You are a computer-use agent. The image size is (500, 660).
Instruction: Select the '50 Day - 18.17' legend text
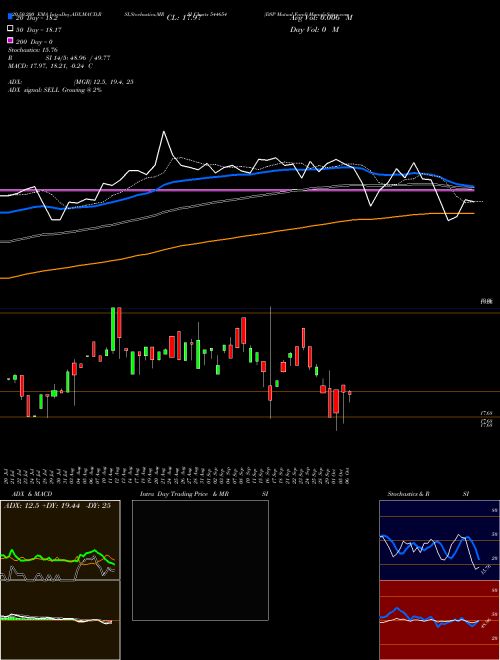pos(38,30)
